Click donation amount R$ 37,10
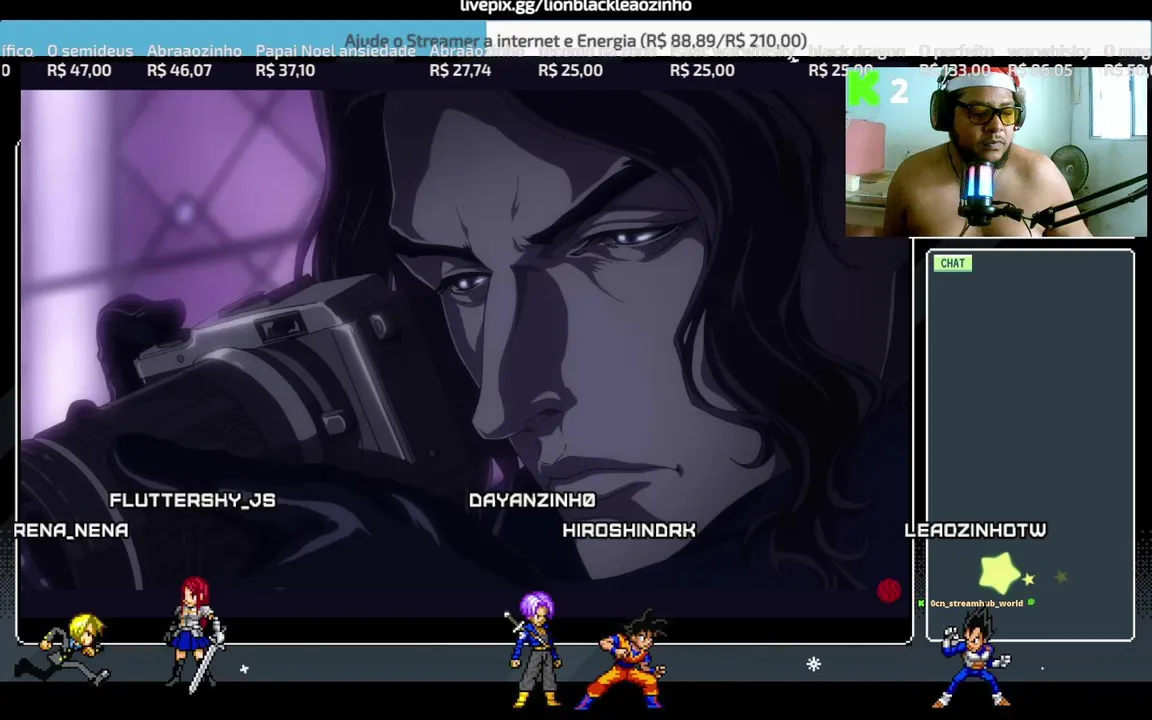This screenshot has width=1152, height=720. 285,71
